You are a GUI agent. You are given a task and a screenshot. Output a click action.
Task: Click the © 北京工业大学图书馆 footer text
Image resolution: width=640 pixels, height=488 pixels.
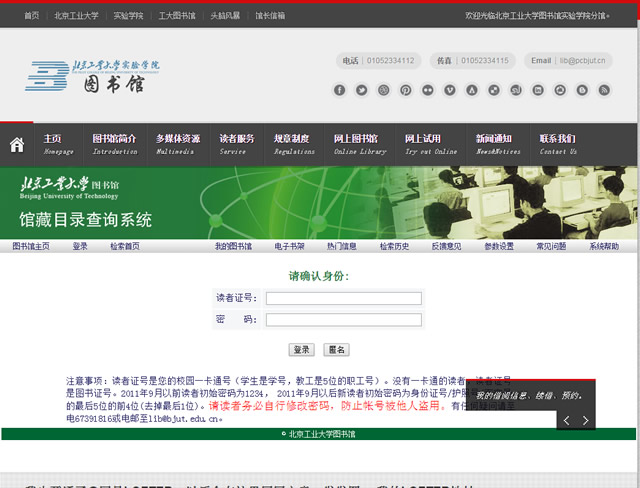[x=318, y=434]
